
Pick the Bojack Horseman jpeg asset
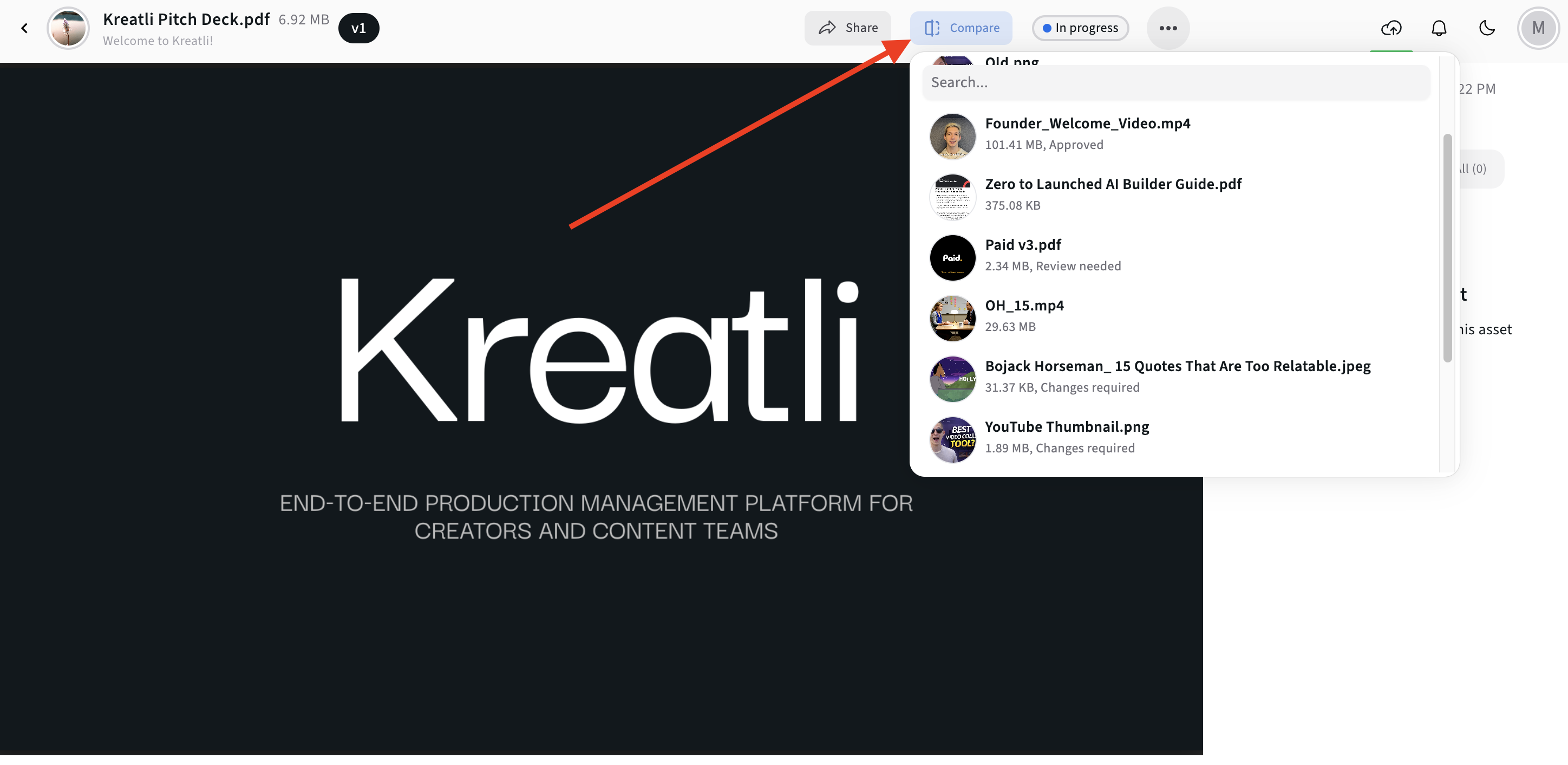[1177, 378]
